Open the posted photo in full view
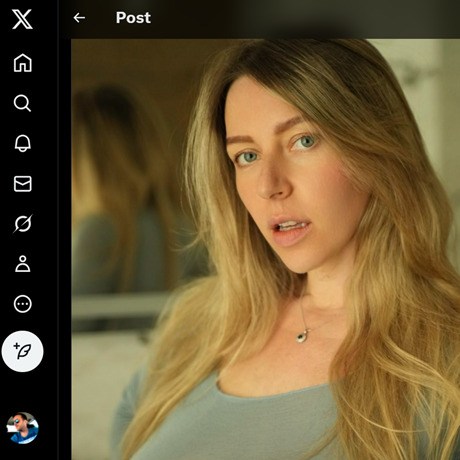This screenshot has width=460, height=460. coord(266,249)
